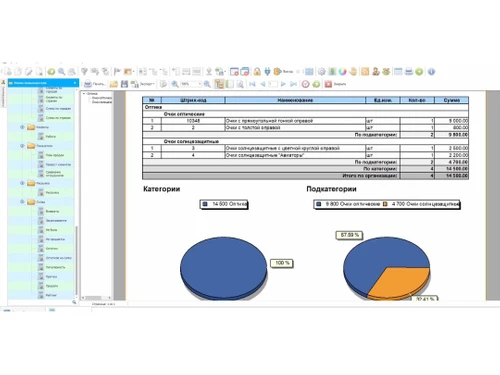Click the Наименование column header in the report

pos(295,100)
